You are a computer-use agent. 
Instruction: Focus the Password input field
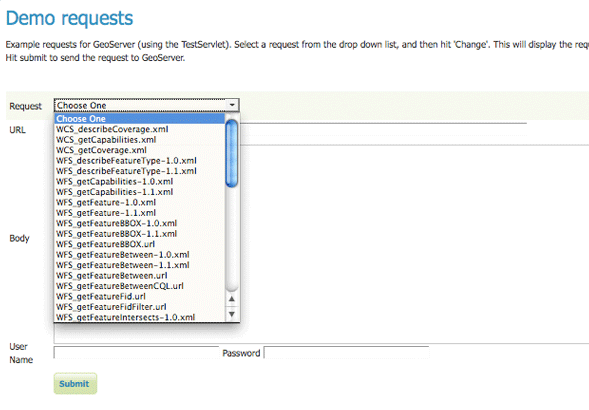pyautogui.click(x=346, y=353)
